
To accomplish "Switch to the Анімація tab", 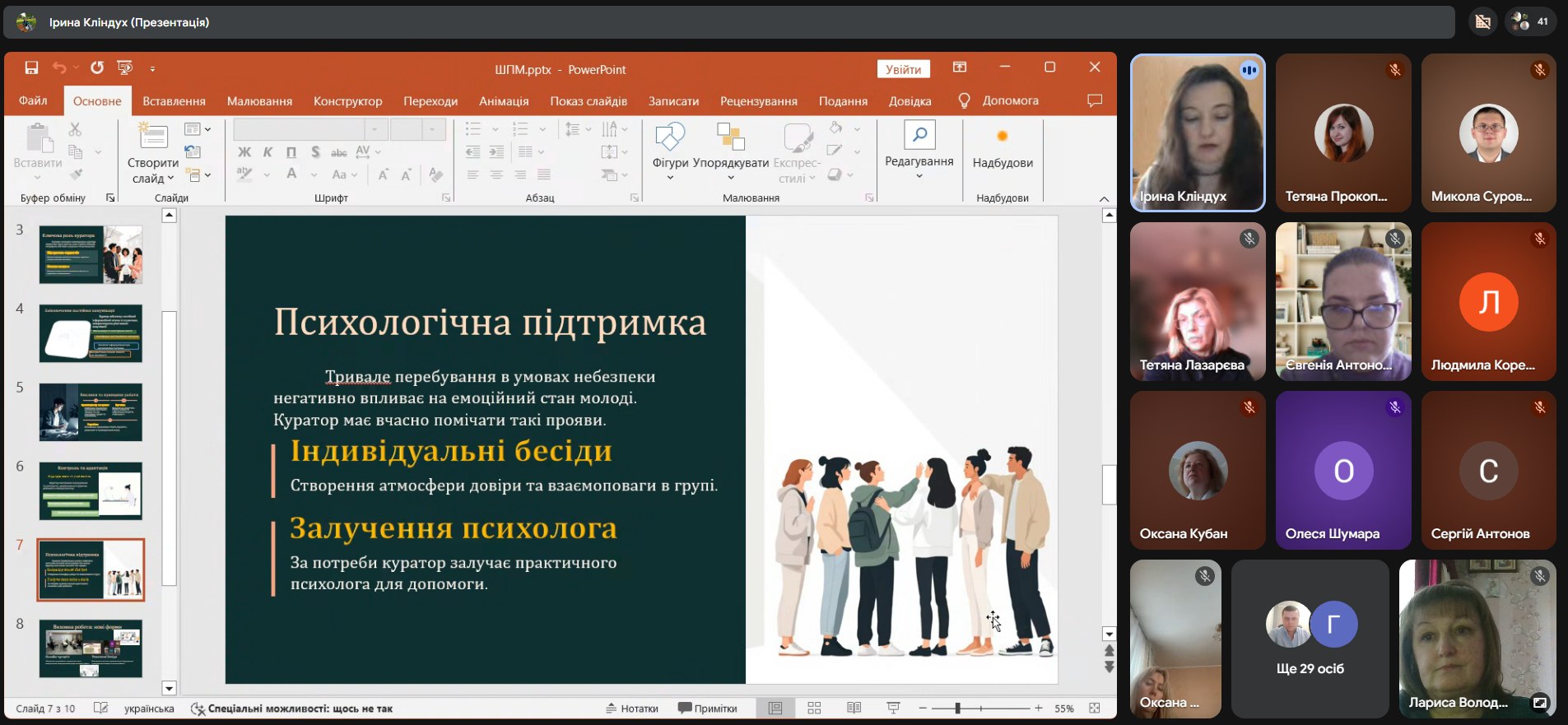I will 503,101.
